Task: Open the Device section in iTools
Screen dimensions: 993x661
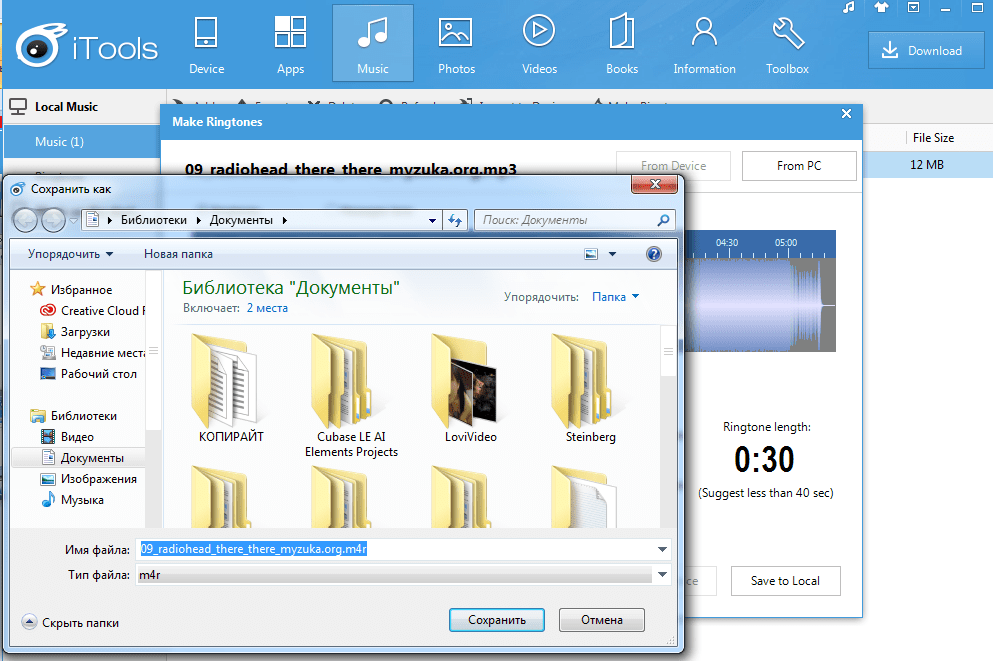Action: [x=205, y=45]
